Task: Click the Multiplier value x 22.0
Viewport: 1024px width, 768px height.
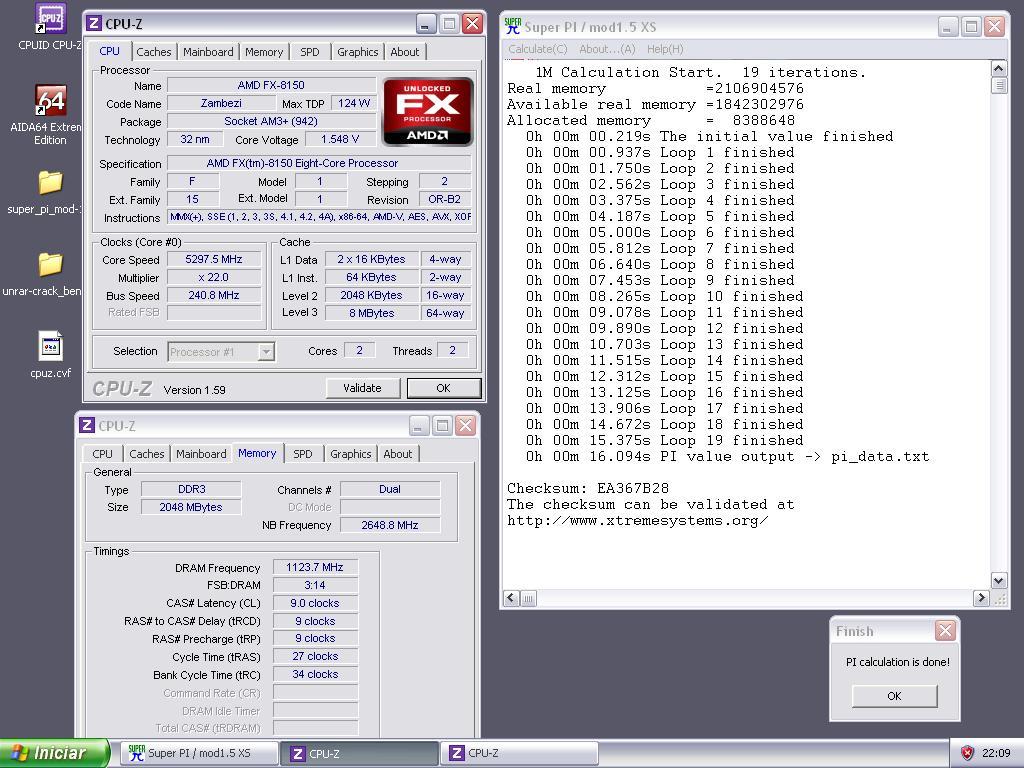Action: click(x=214, y=277)
